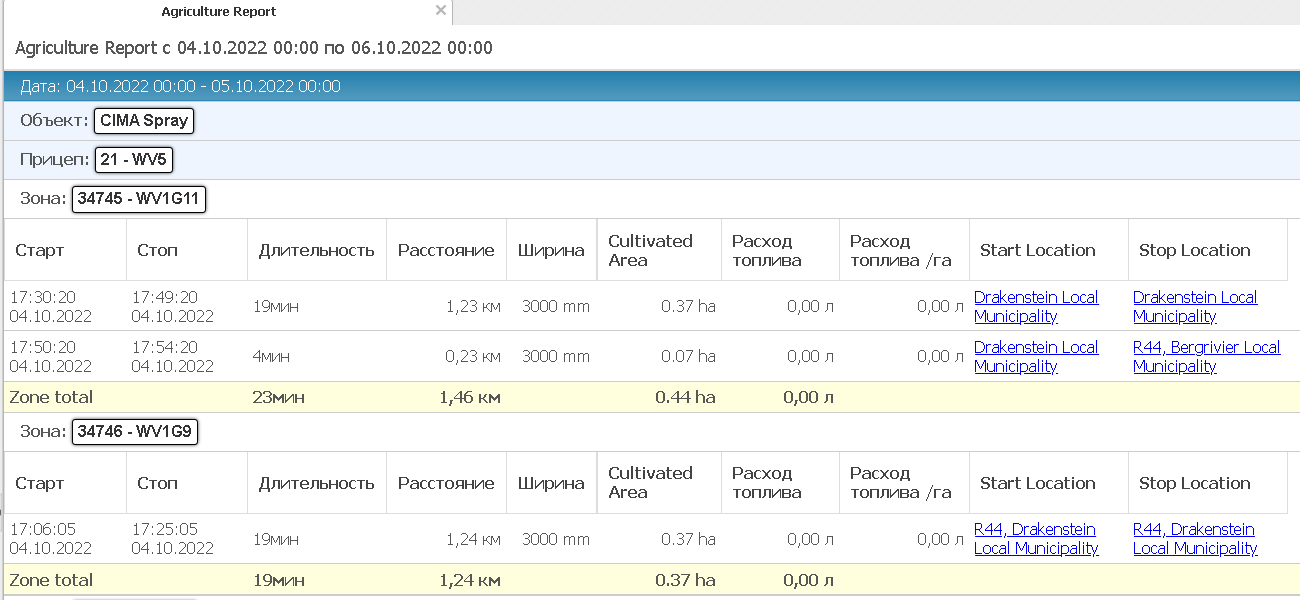This screenshot has height=600, width=1300.
Task: Open Start Location link in 17:06:05 row
Action: 1035,539
